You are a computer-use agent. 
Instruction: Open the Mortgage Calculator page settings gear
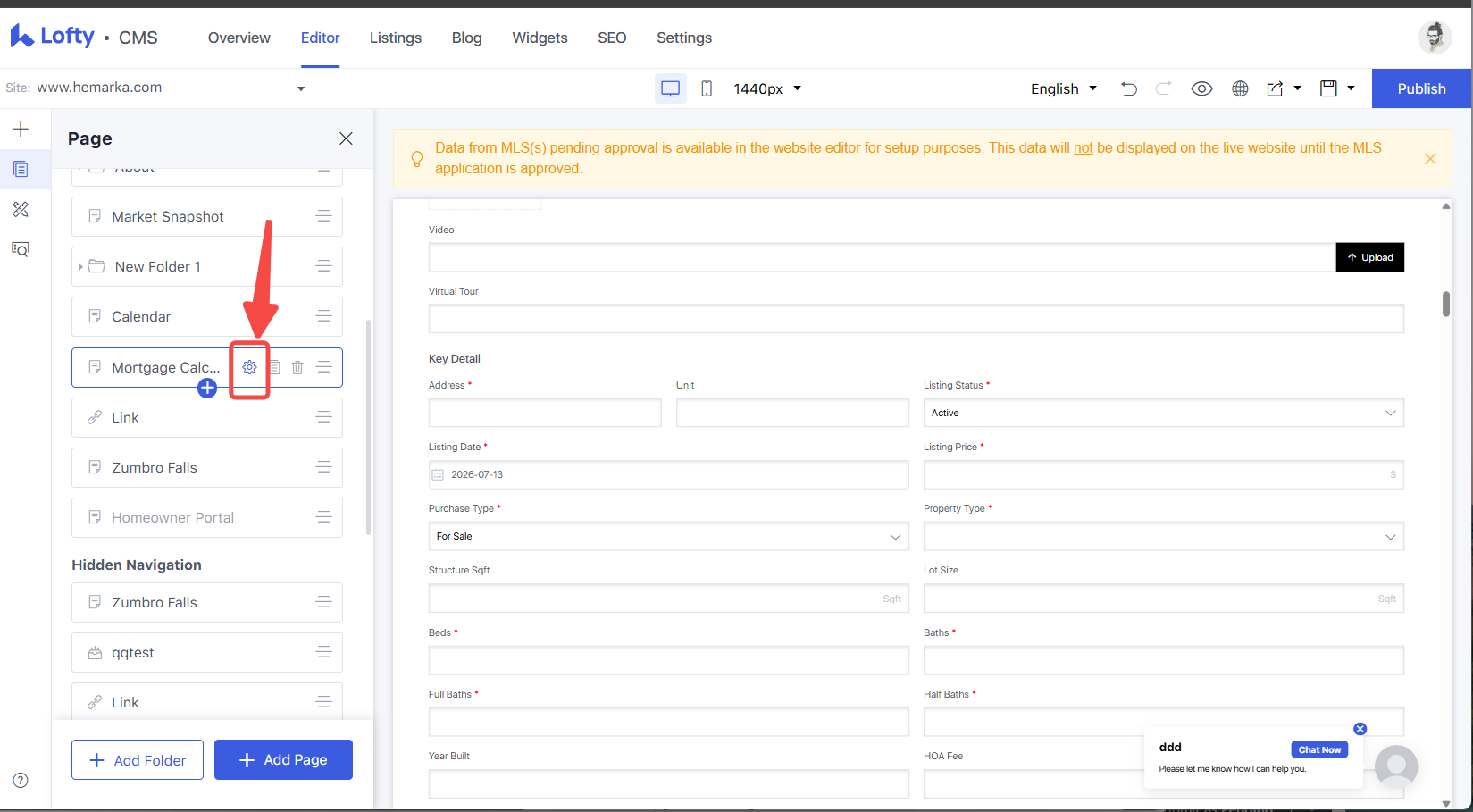[x=250, y=367]
